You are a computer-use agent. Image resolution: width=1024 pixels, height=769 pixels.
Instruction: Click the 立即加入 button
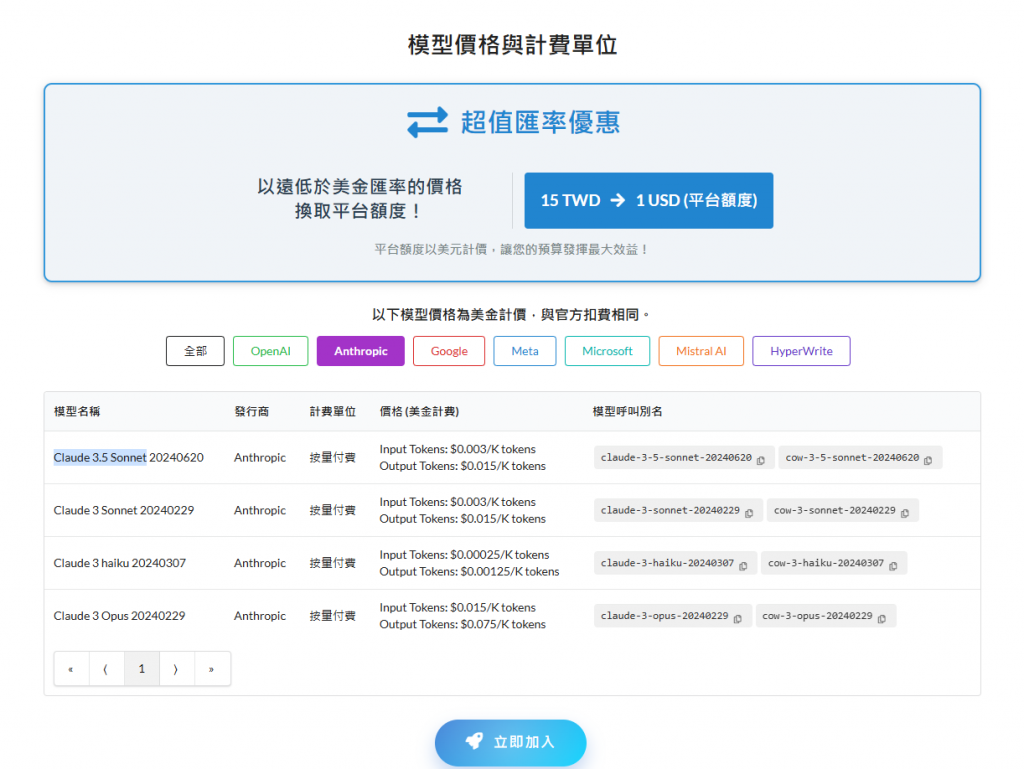[x=511, y=743]
